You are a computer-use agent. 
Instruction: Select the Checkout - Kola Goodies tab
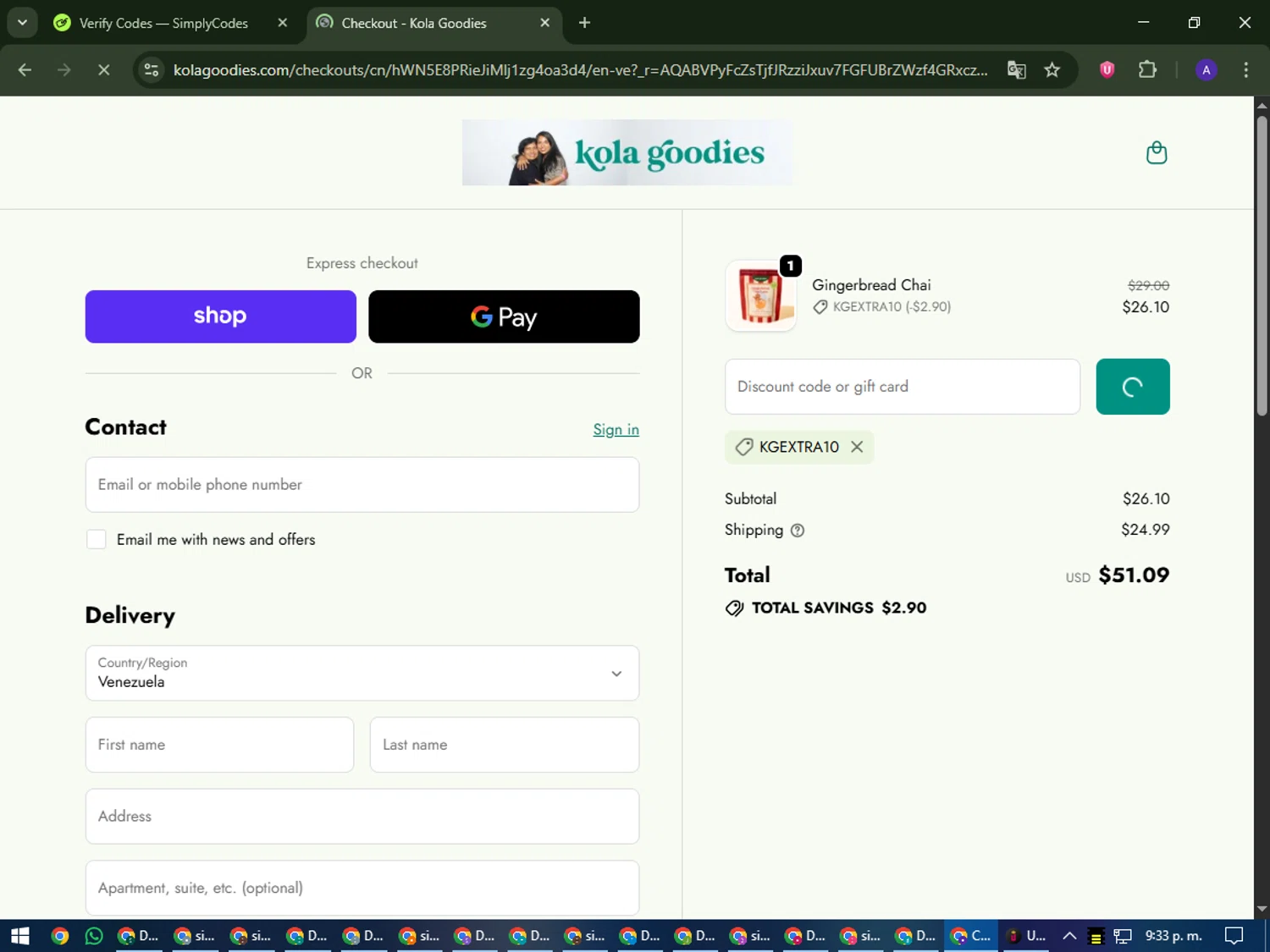pyautogui.click(x=414, y=23)
